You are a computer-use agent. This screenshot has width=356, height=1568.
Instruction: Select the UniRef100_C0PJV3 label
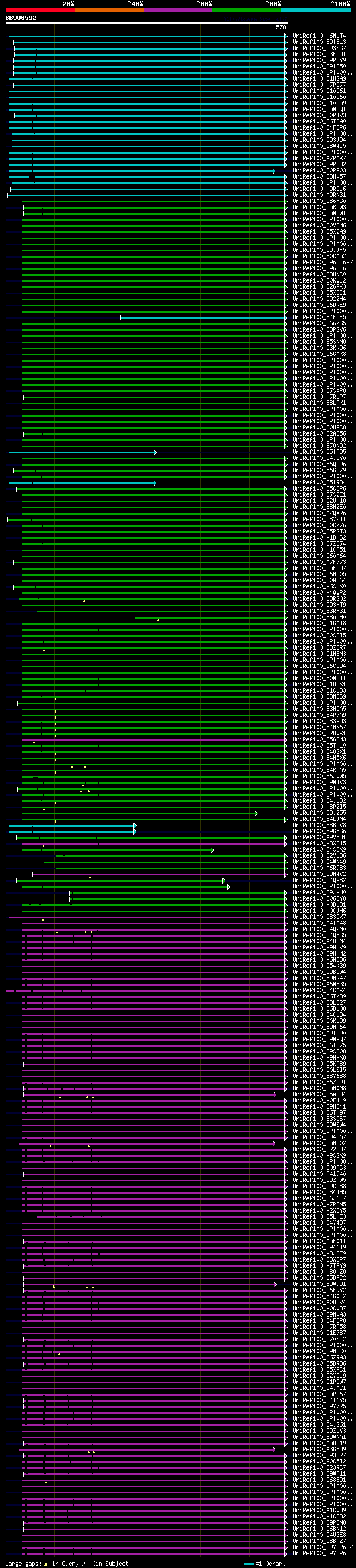click(319, 115)
